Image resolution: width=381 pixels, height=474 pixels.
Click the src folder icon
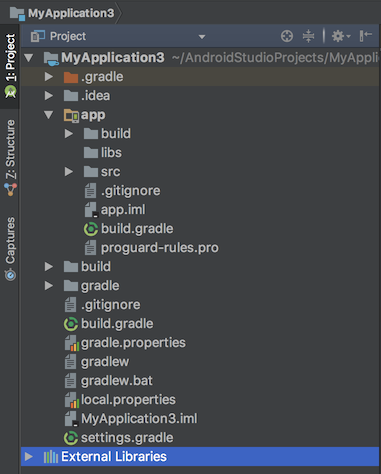91,172
